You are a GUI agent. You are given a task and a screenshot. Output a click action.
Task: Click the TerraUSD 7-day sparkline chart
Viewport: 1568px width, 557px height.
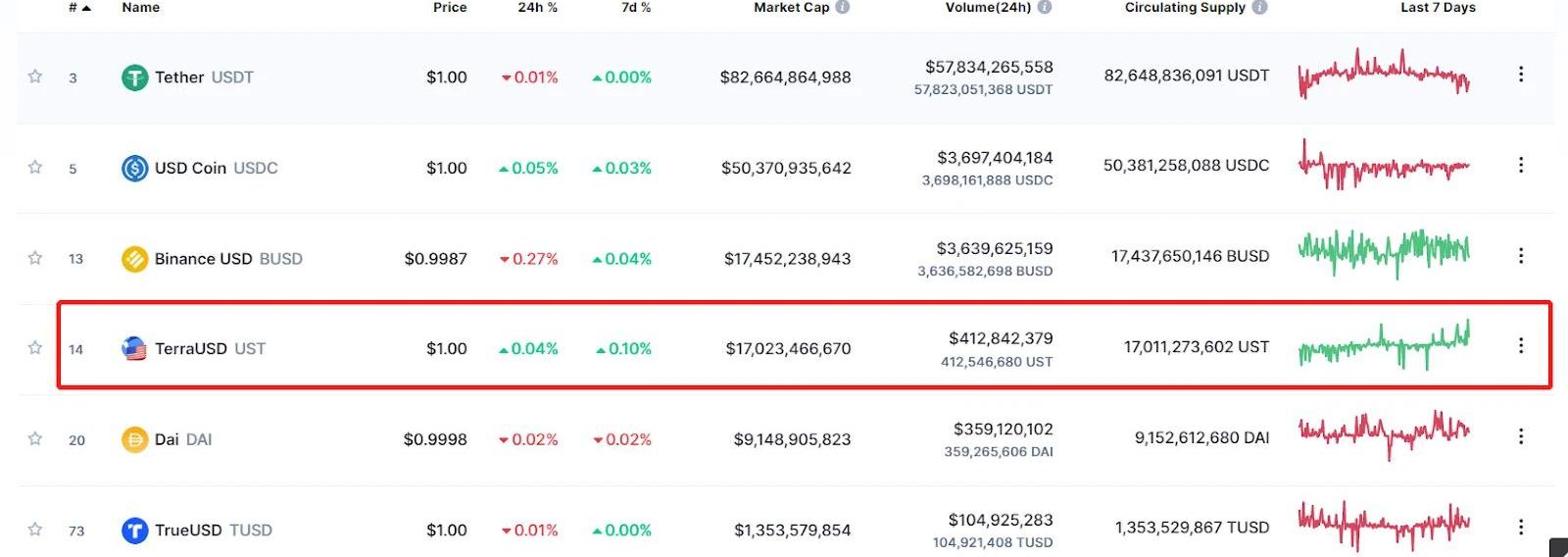pyautogui.click(x=1384, y=345)
